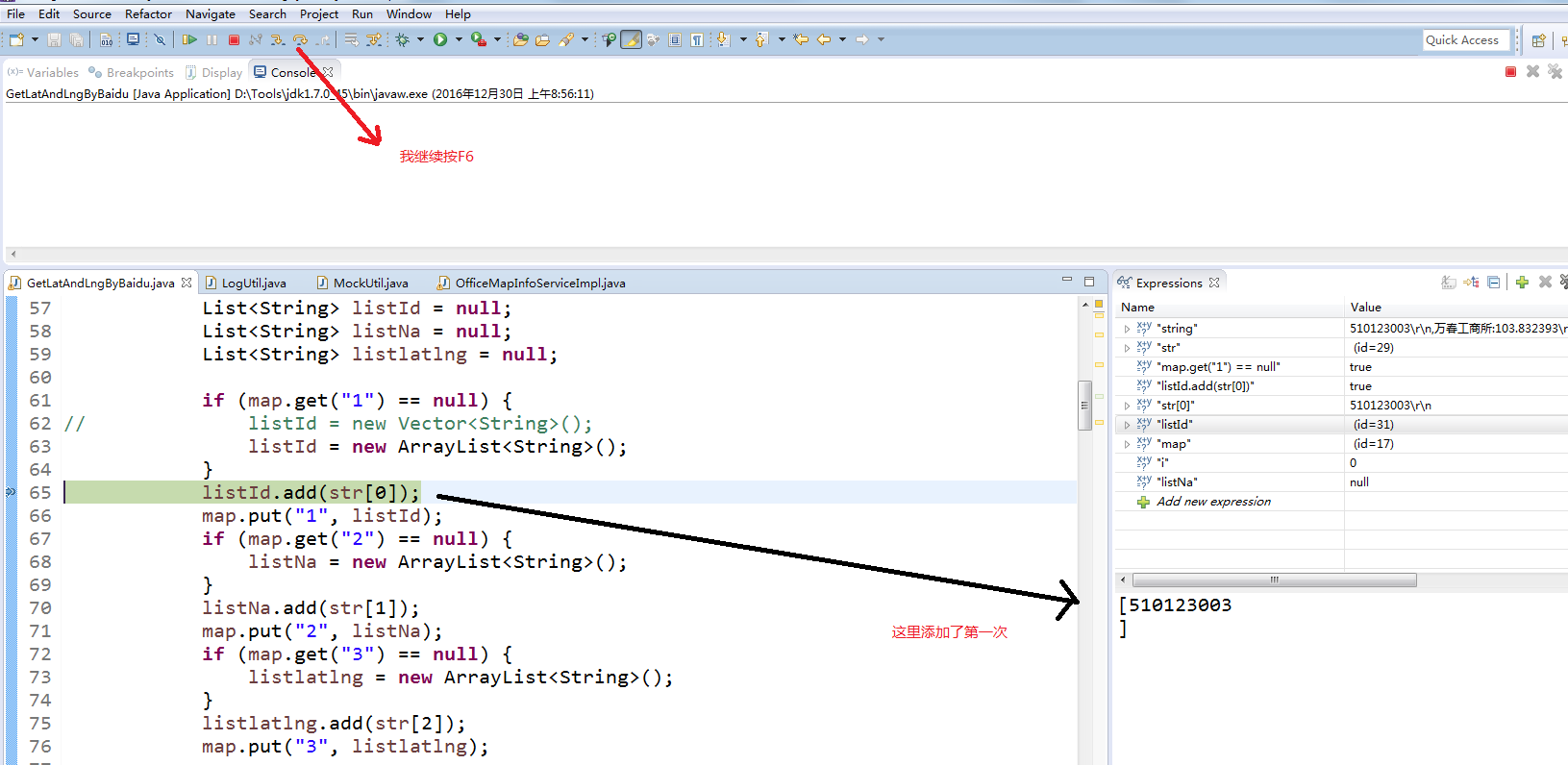Screen dimensions: 1568x765
Task: Open the Window menu
Action: [409, 13]
